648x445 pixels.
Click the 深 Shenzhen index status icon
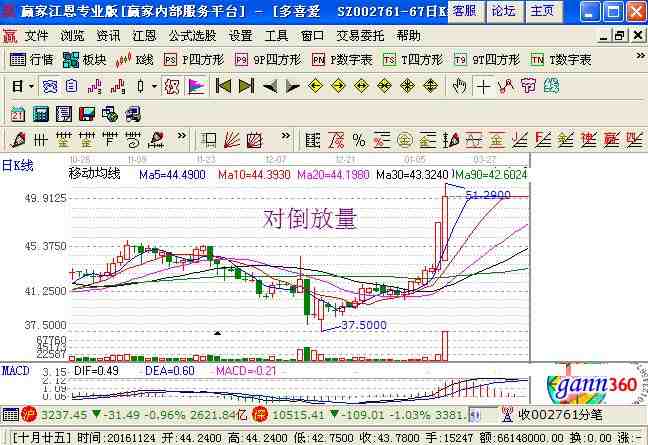pos(260,414)
